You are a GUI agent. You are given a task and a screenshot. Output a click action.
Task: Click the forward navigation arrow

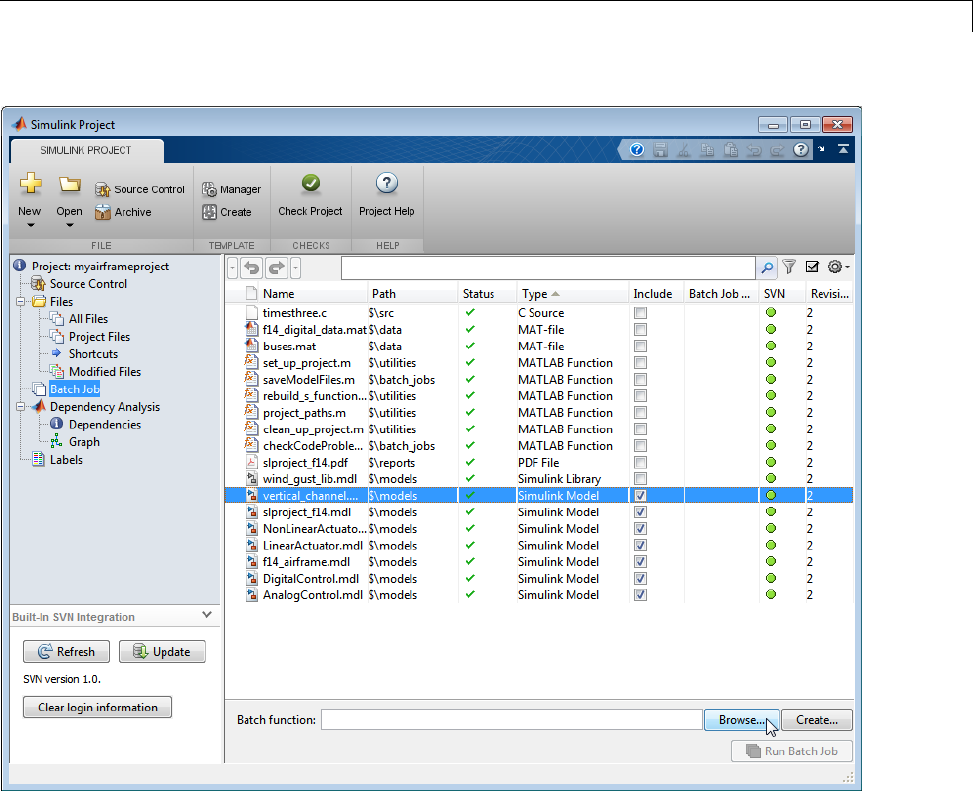click(277, 268)
